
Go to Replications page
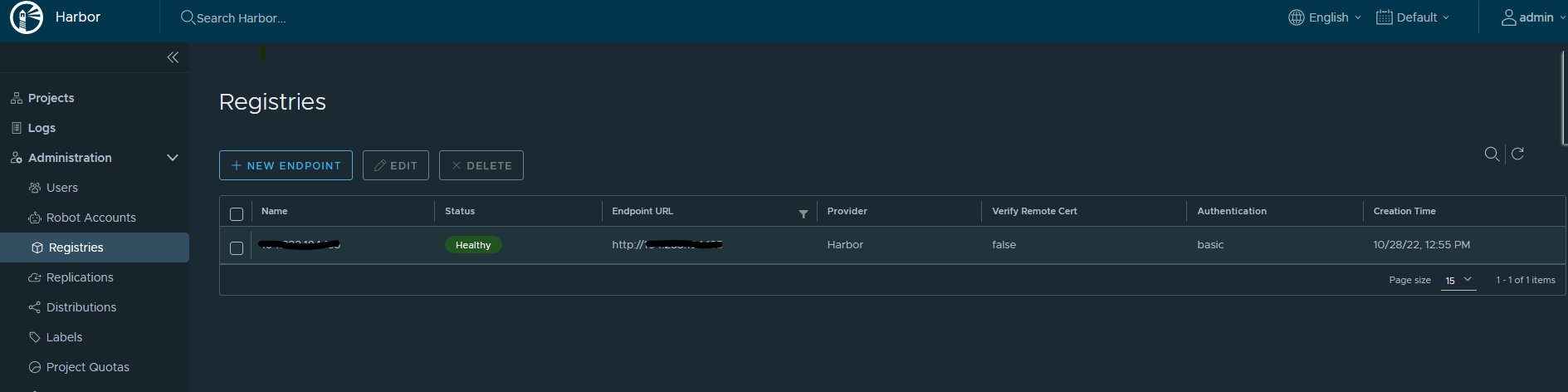point(80,277)
